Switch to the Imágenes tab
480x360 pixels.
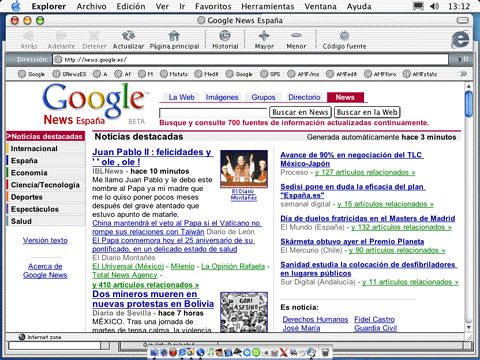[222, 97]
